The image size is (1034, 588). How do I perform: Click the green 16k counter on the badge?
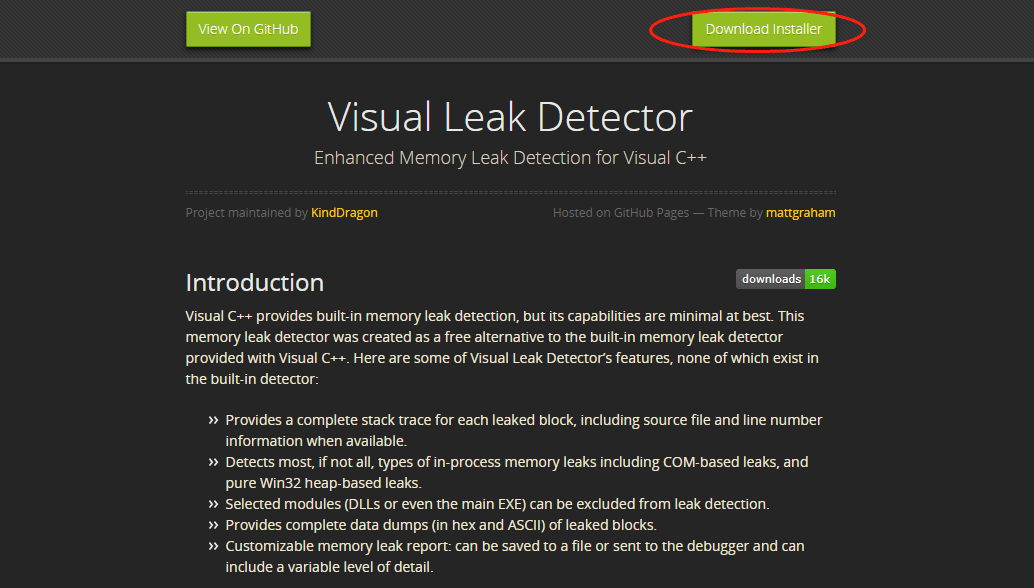pyautogui.click(x=820, y=278)
